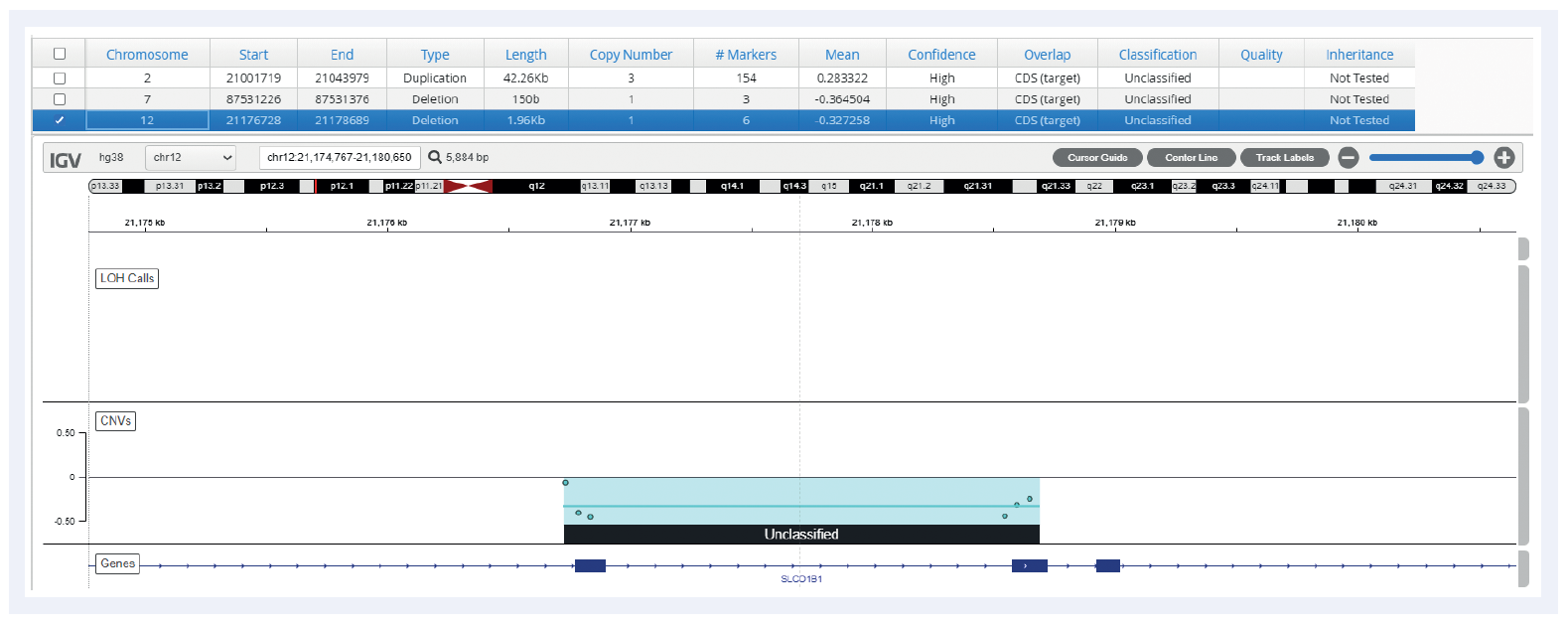Sort by Overlap column header
The image size is (1568, 625).
1048,55
